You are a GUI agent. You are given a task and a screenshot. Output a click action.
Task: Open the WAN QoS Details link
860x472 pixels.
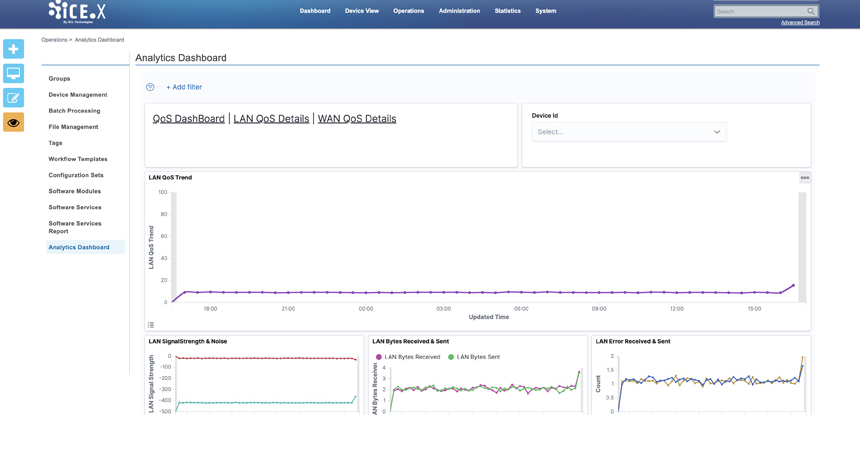coord(357,118)
